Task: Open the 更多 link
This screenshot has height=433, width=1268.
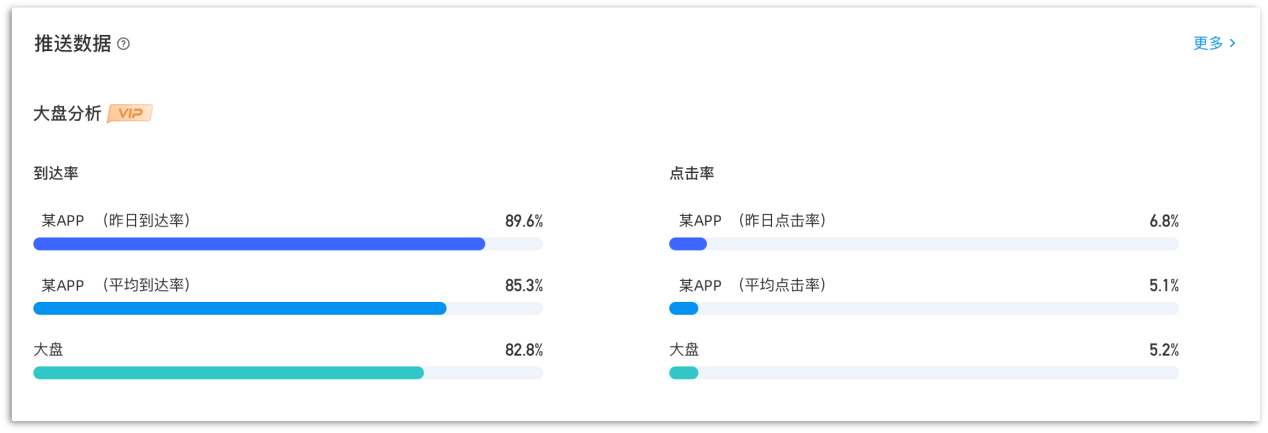Action: tap(1208, 43)
